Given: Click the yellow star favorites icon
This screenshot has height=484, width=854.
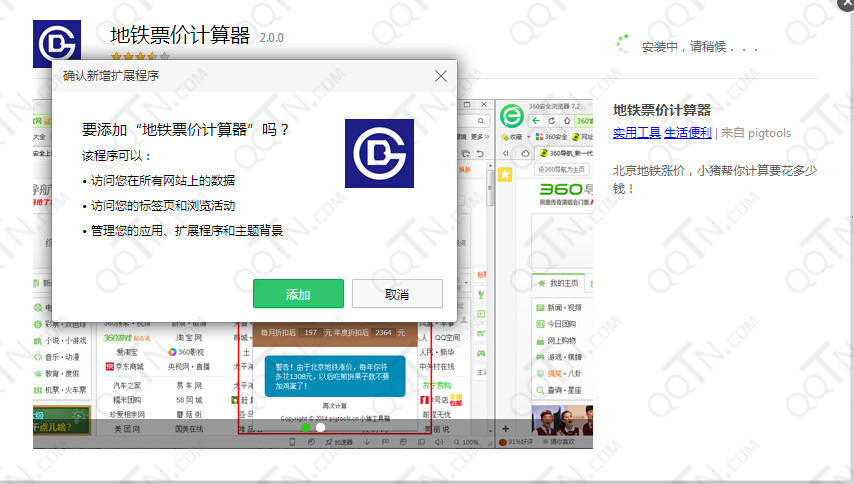Looking at the screenshot, I should 505,175.
